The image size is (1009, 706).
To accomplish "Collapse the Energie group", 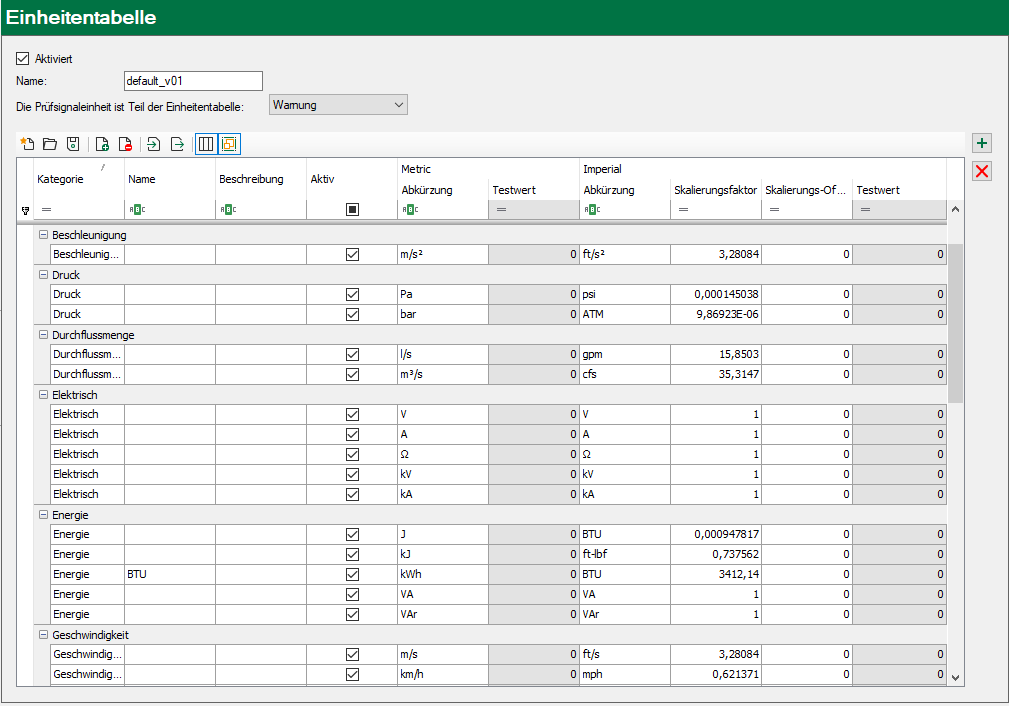I will click(x=43, y=515).
